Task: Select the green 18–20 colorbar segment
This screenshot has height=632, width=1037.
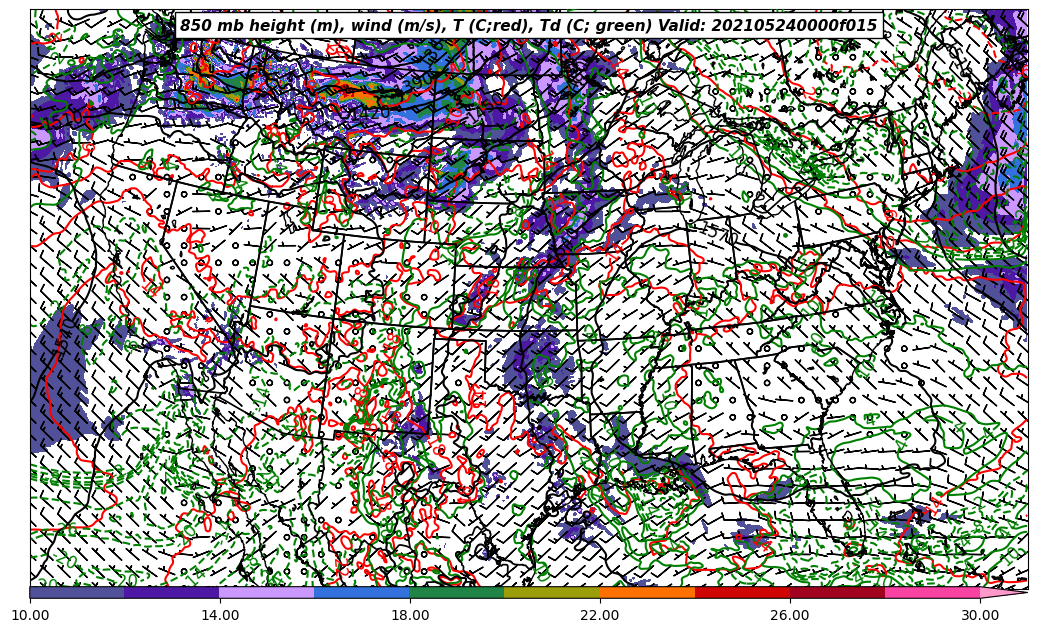Action: (x=457, y=592)
